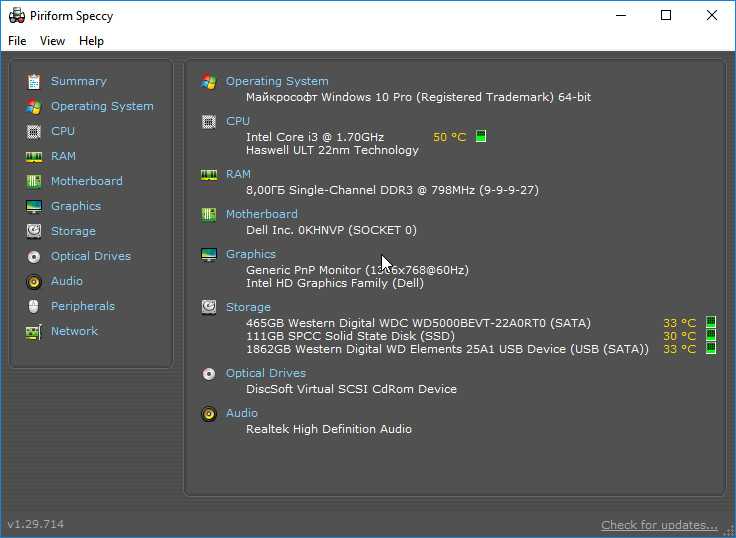Select Audio in the sidebar
This screenshot has width=736, height=538.
pyautogui.click(x=67, y=281)
